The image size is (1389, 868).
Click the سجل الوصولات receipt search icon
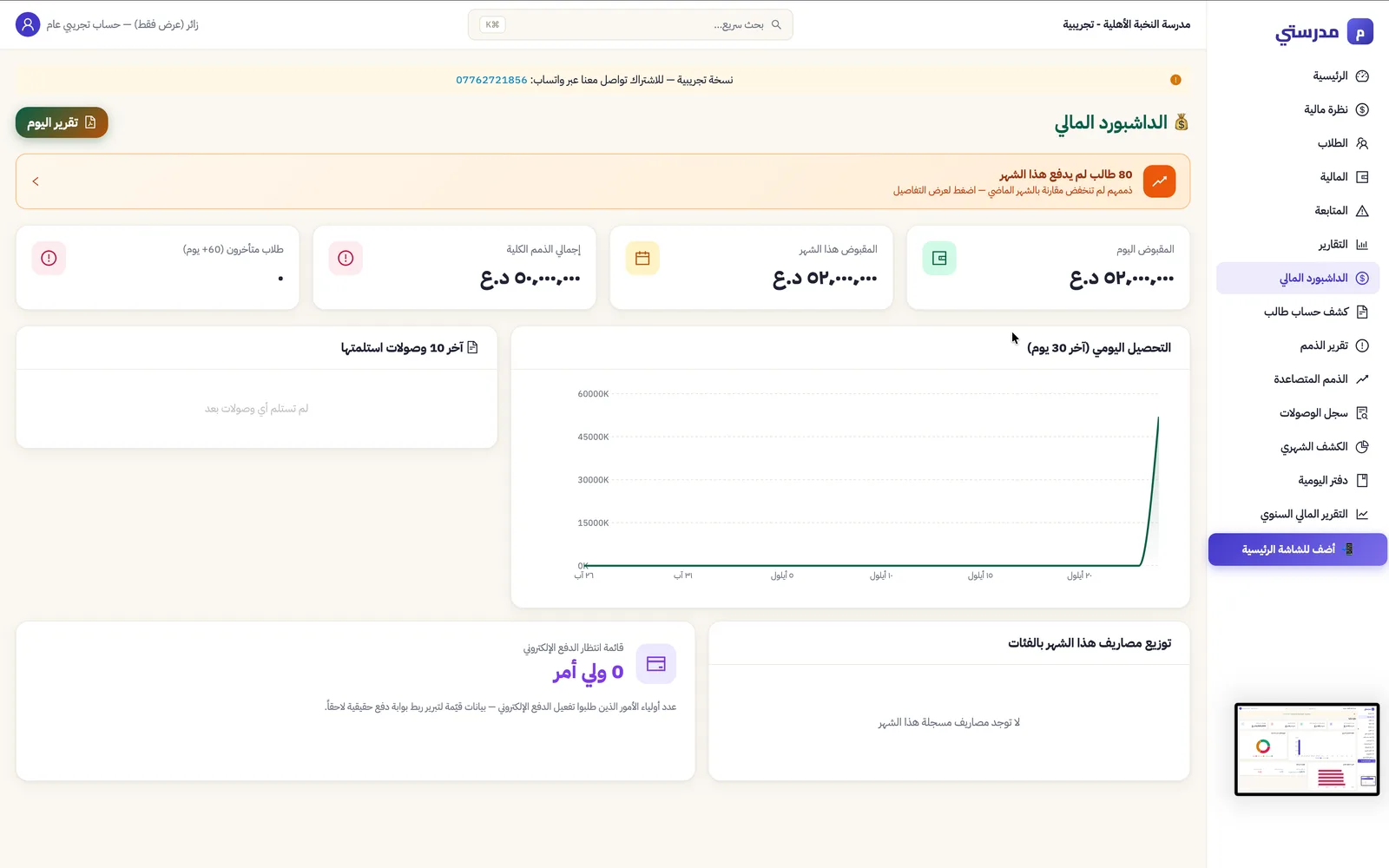point(1362,413)
